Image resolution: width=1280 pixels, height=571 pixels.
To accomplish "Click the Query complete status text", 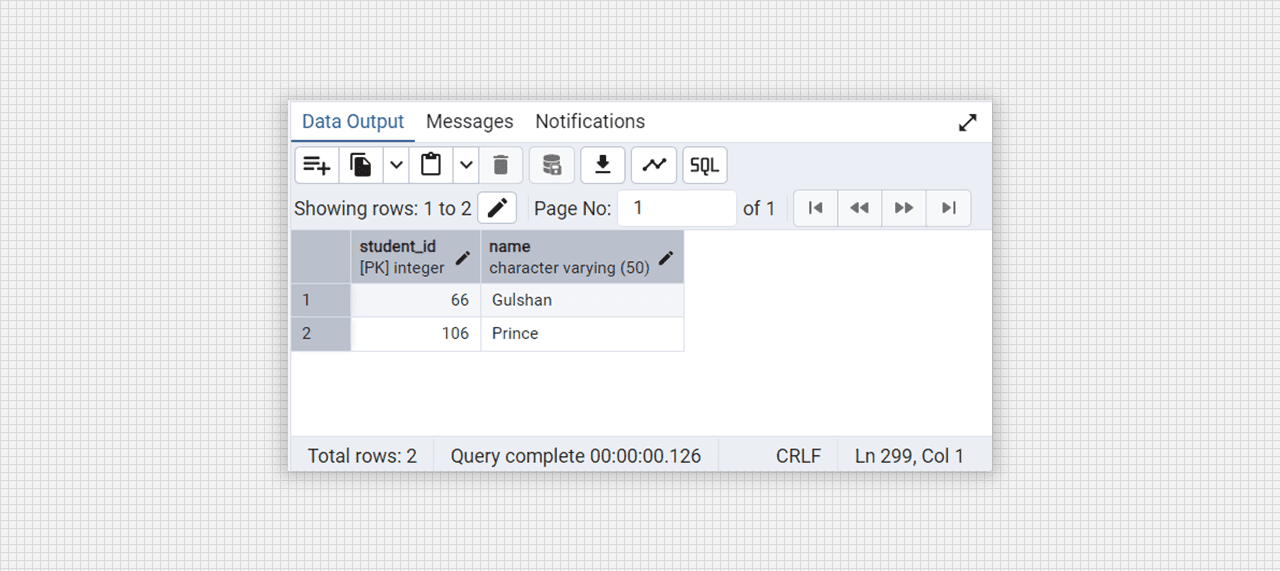I will click(x=576, y=456).
